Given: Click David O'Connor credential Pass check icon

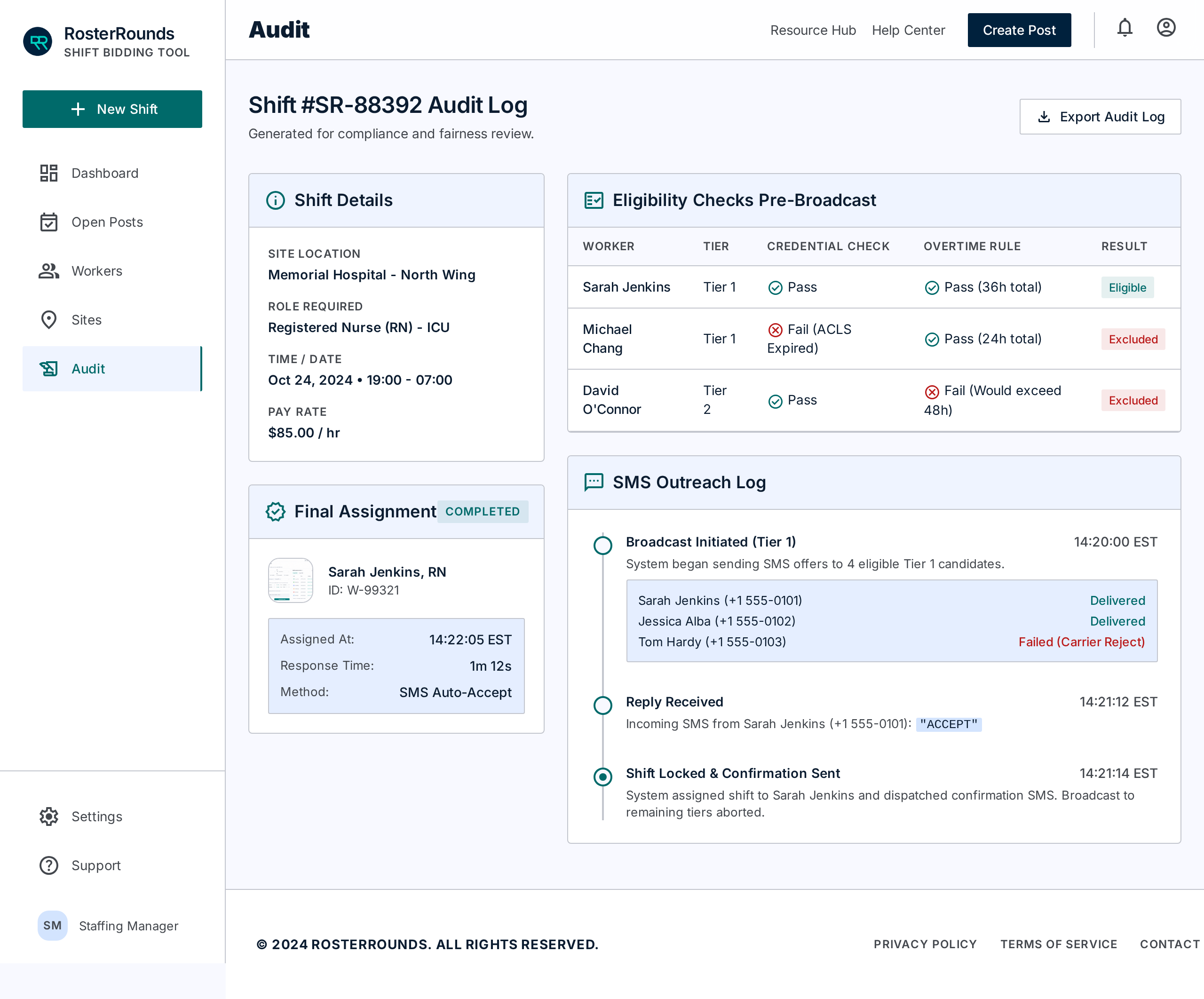Looking at the screenshot, I should pyautogui.click(x=775, y=401).
